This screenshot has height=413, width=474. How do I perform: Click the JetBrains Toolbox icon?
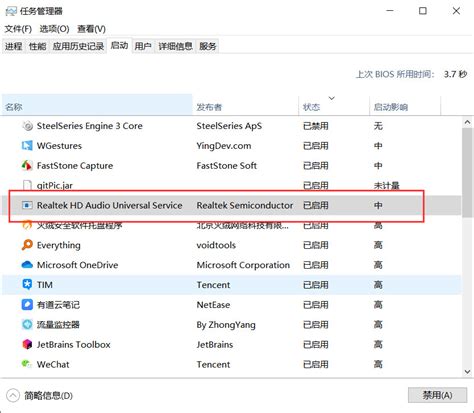[x=27, y=344]
